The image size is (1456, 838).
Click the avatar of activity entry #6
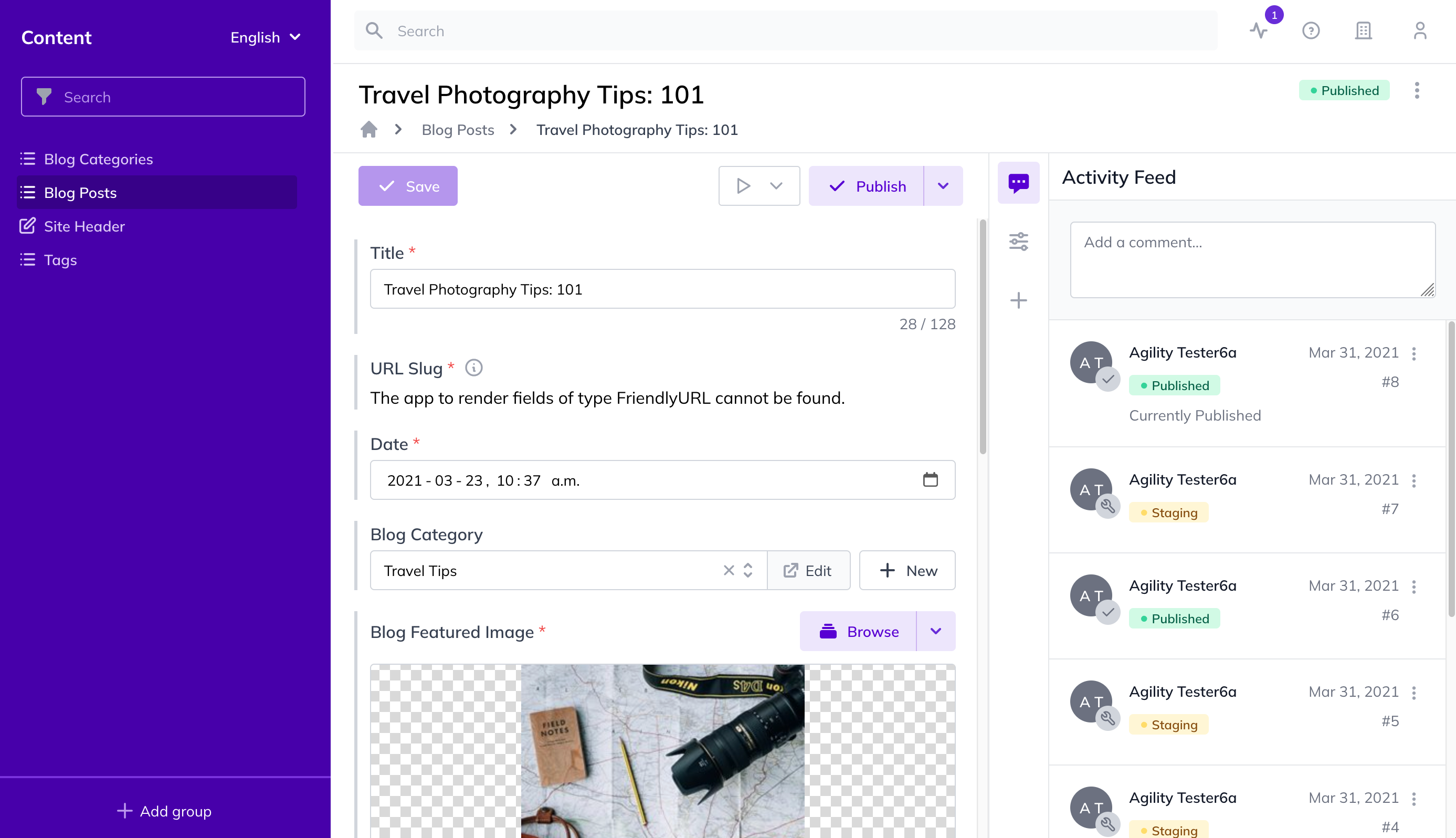[1091, 596]
